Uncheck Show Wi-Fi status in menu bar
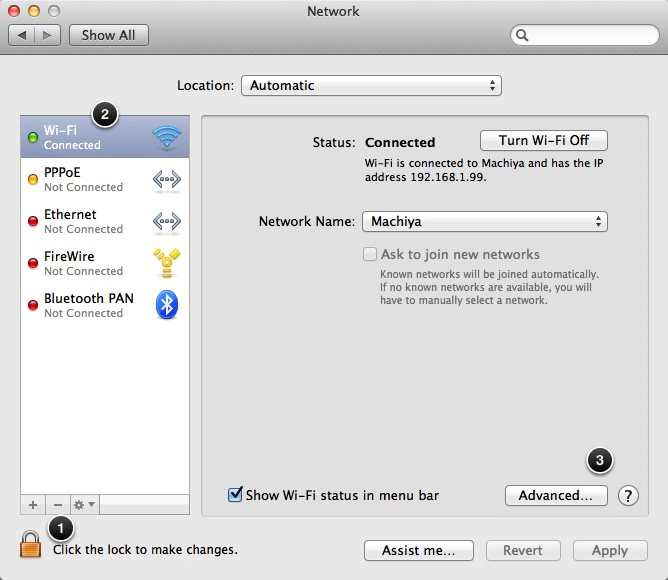The height and width of the screenshot is (580, 668). pyautogui.click(x=235, y=494)
